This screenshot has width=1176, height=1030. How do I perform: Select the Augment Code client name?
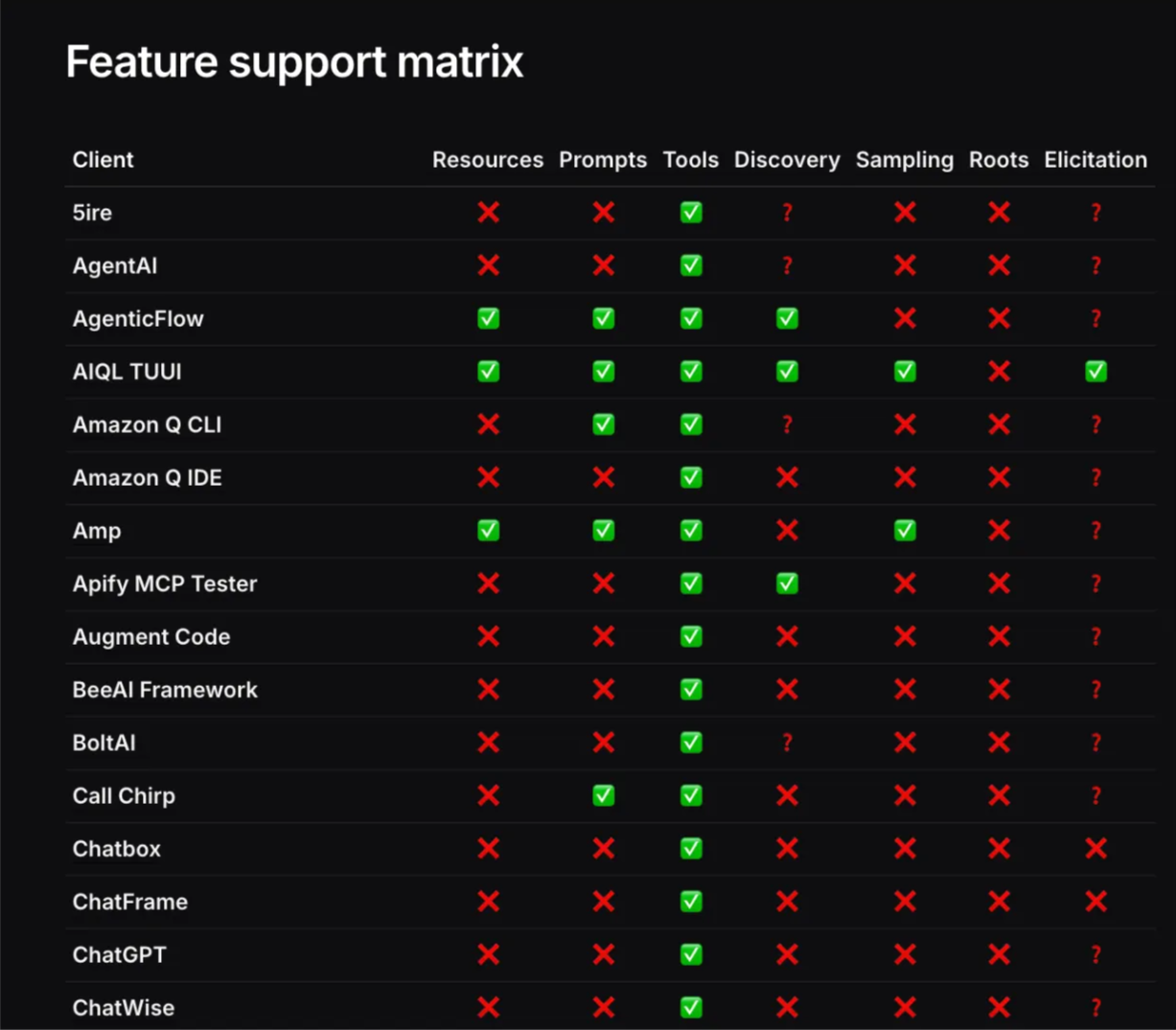[151, 636]
